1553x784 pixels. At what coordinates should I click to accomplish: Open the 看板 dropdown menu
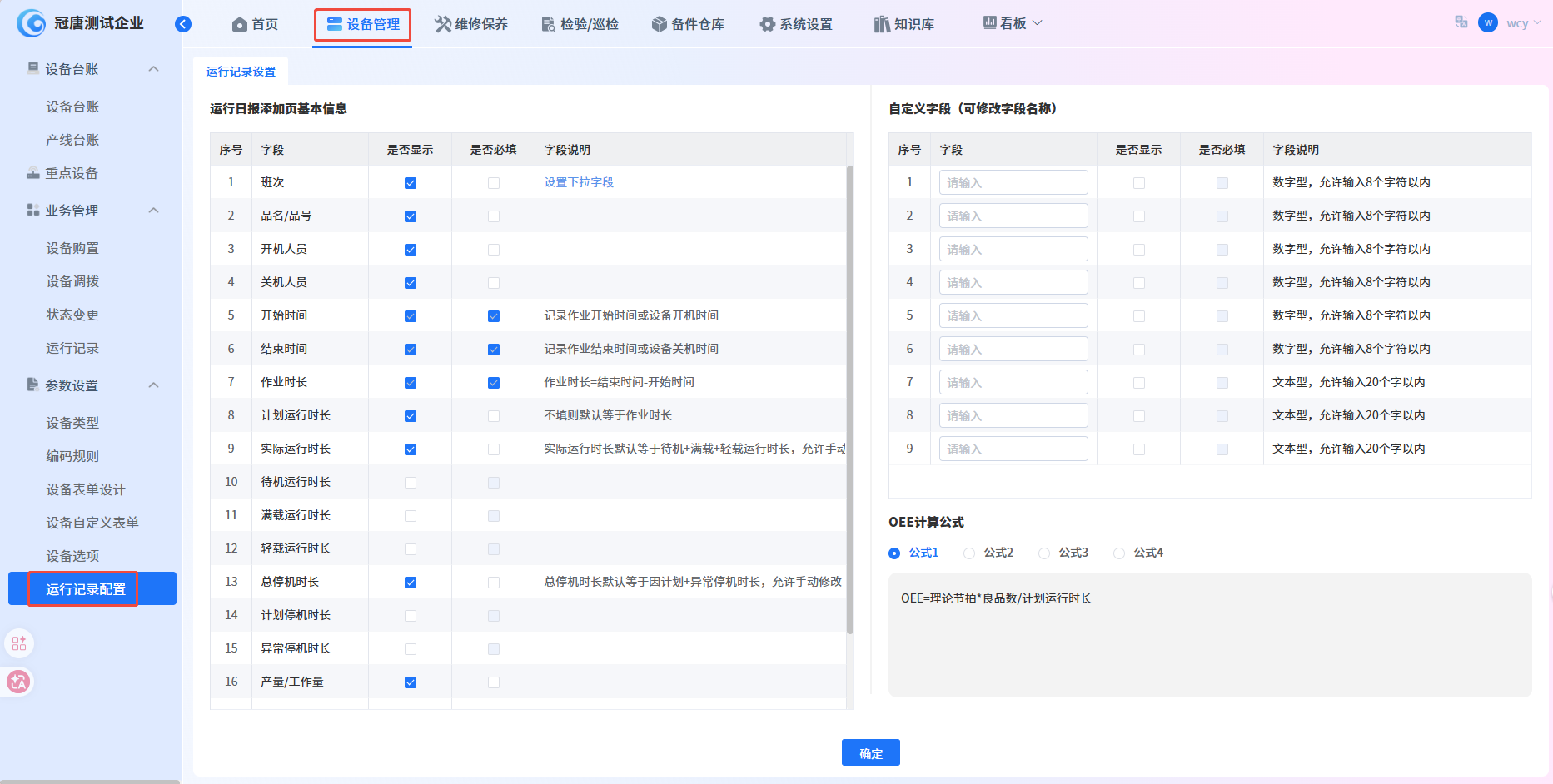coord(1013,23)
